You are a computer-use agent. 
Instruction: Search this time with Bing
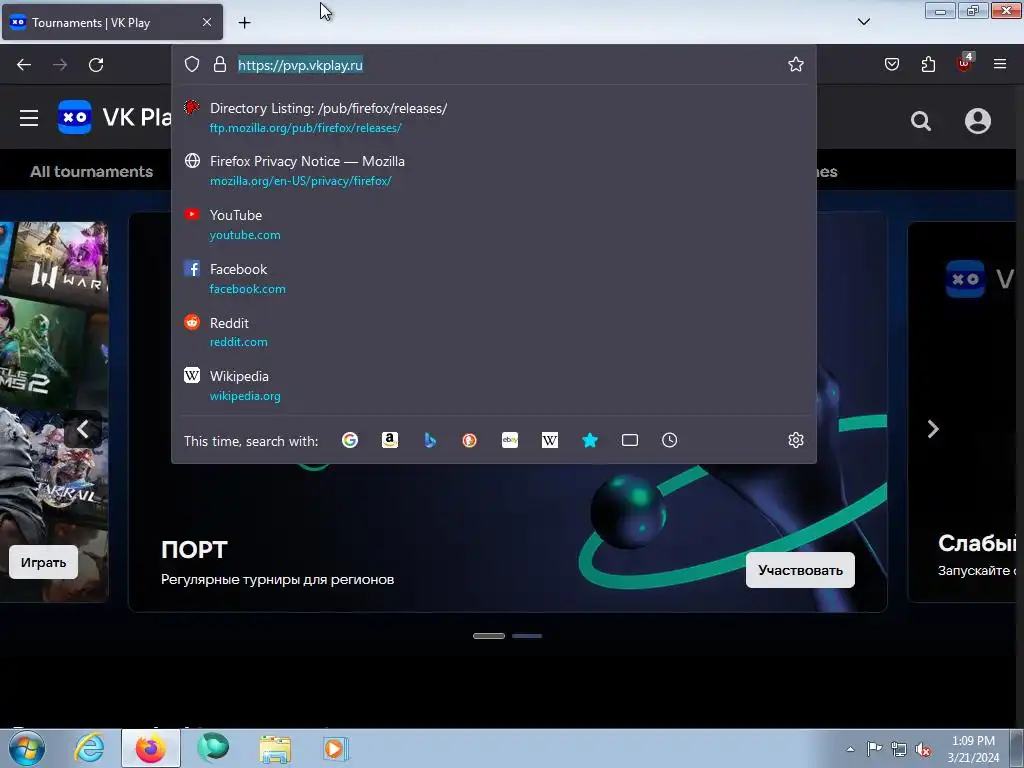coord(430,440)
